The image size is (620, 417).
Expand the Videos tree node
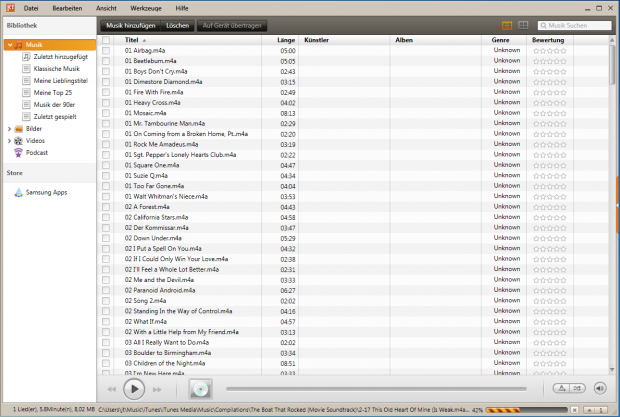point(9,141)
